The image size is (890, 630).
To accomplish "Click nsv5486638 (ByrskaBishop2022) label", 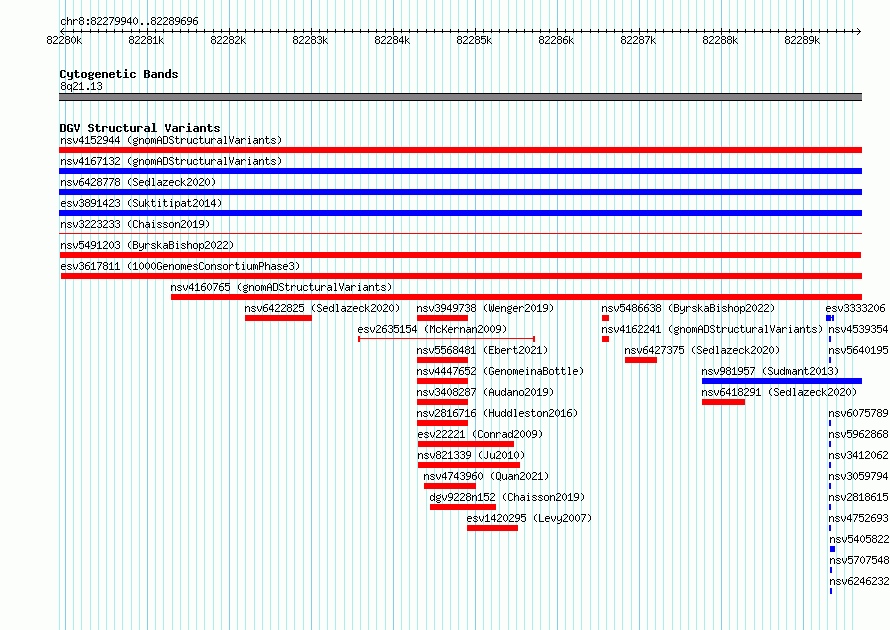I will coord(688,308).
